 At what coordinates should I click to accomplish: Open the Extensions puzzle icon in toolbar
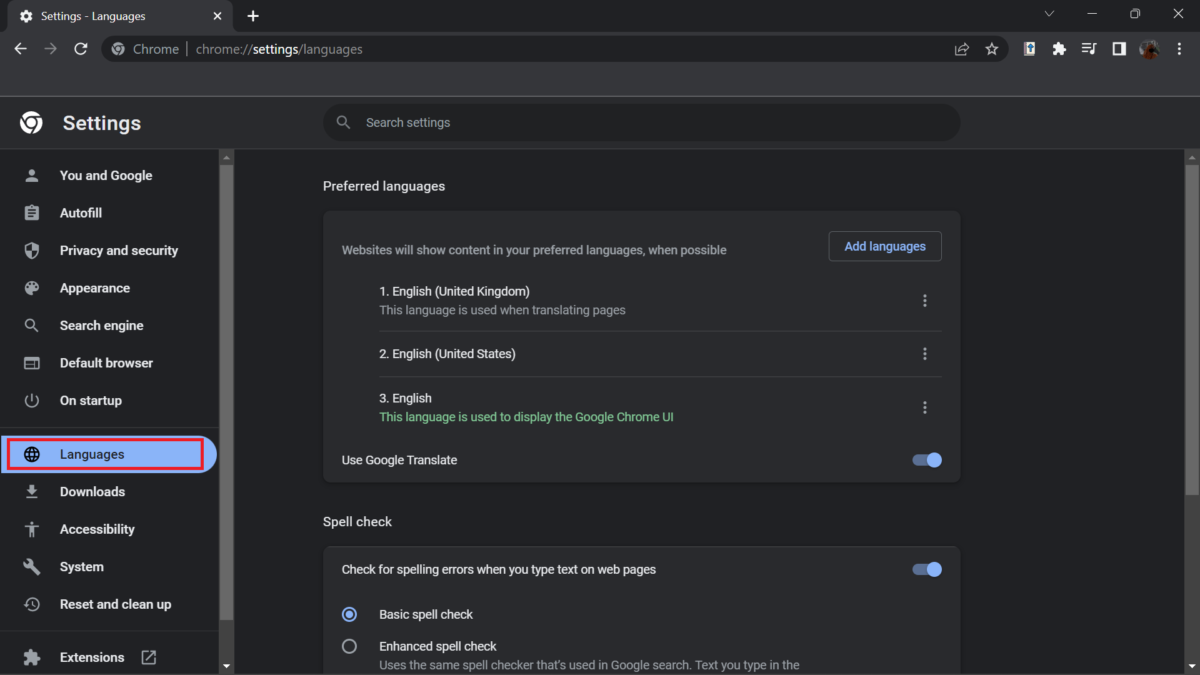(1059, 49)
